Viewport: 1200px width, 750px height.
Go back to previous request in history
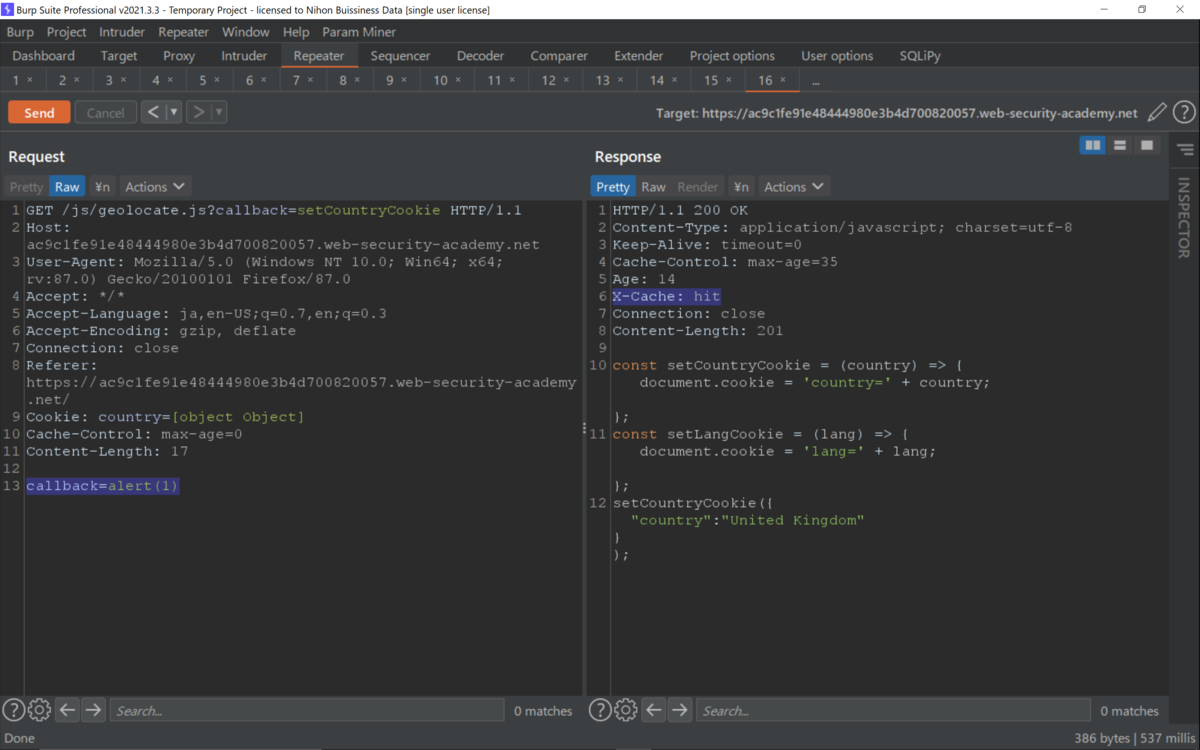click(153, 112)
